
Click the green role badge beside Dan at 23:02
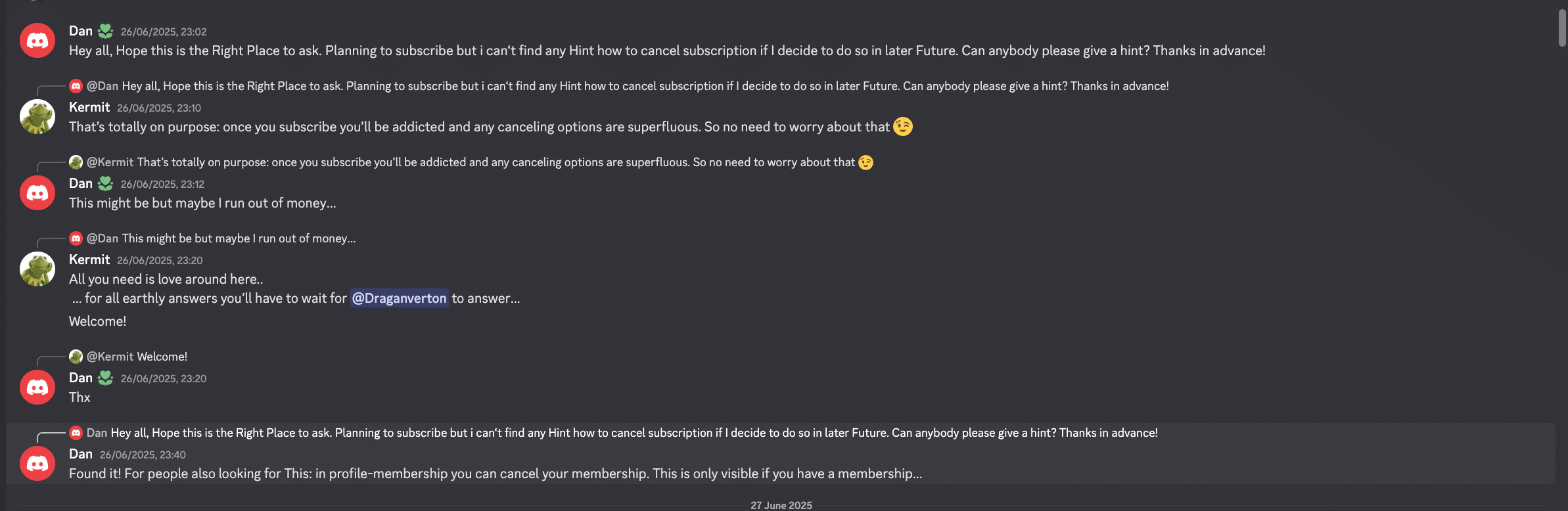(x=105, y=31)
